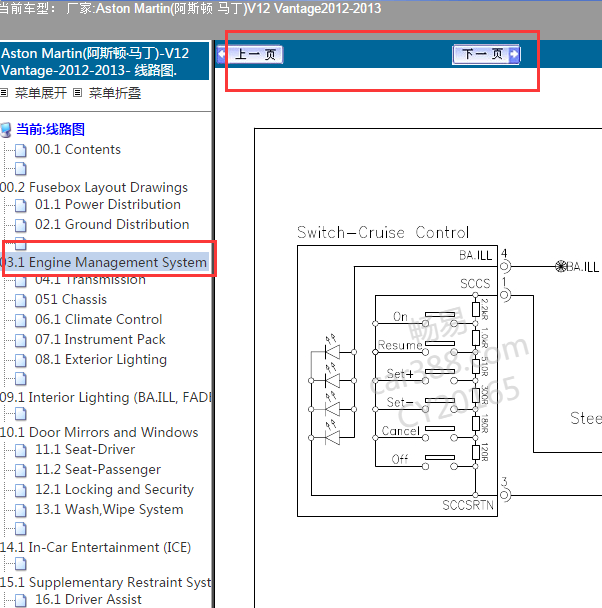The height and width of the screenshot is (608, 602).
Task: Click document icon next to 11.1 Seat-Driver
Action: pyautogui.click(x=21, y=450)
